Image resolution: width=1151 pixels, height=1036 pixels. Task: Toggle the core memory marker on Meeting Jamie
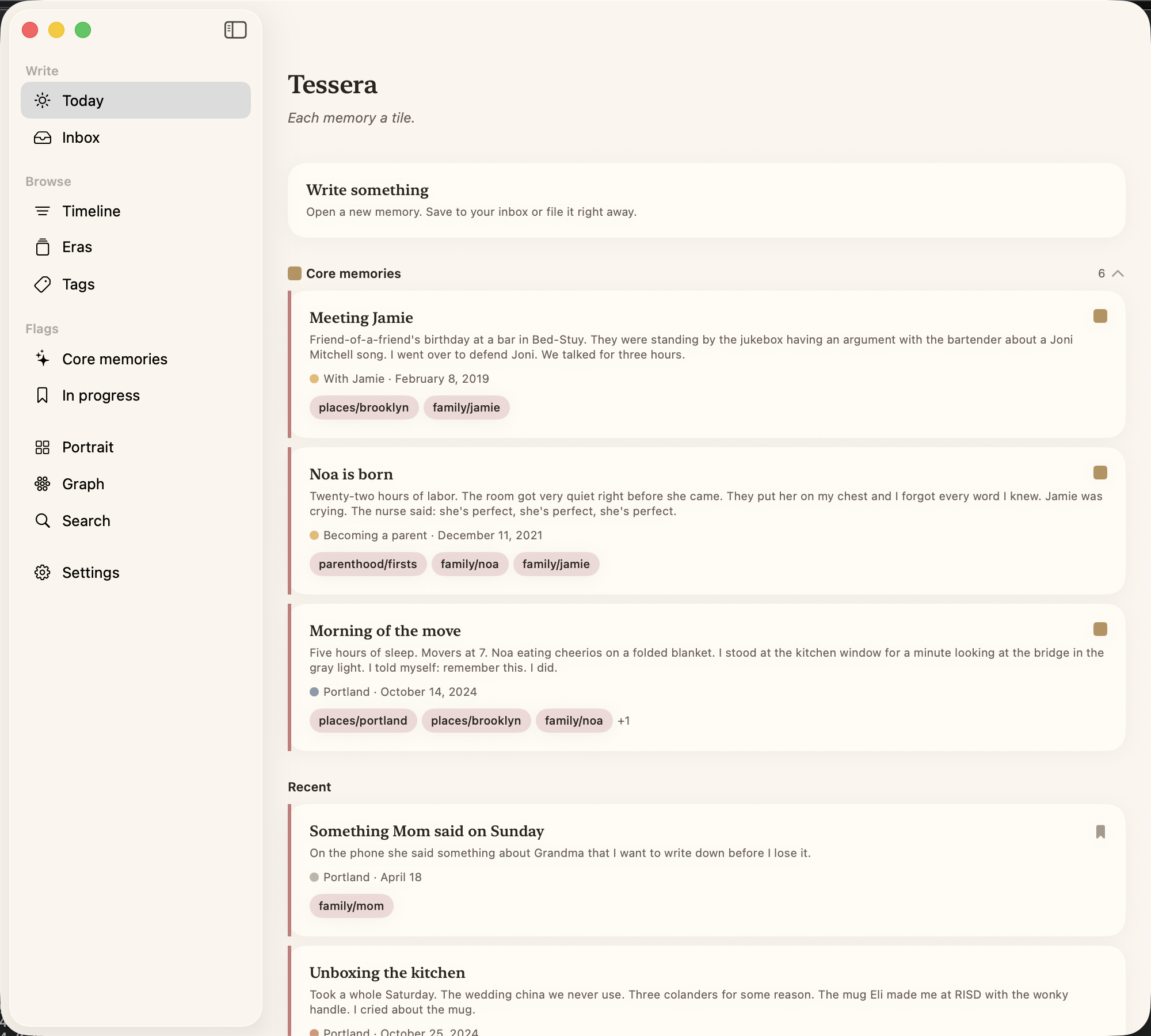tap(1100, 316)
